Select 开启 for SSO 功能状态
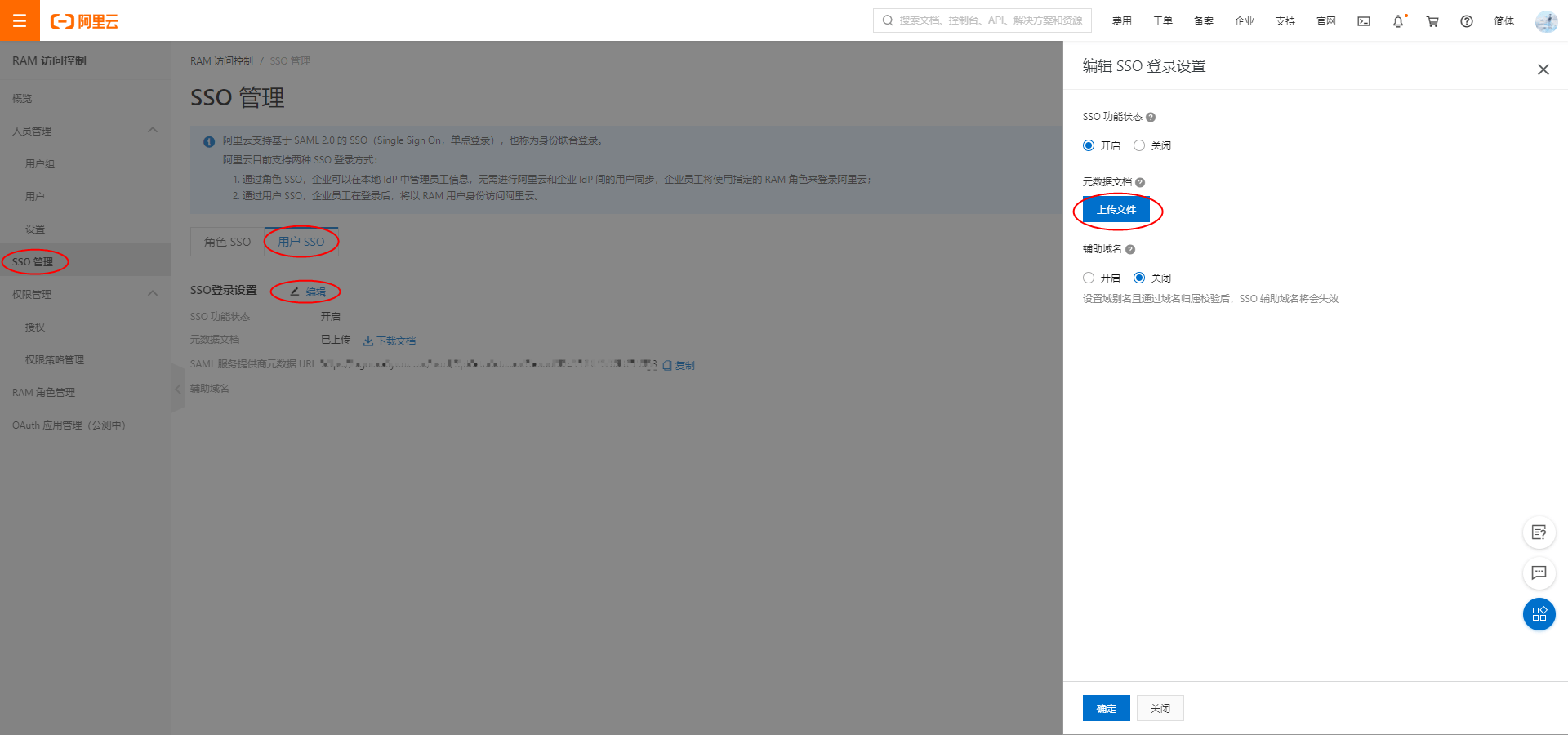Screen dimensions: 1568x735 tap(1089, 146)
